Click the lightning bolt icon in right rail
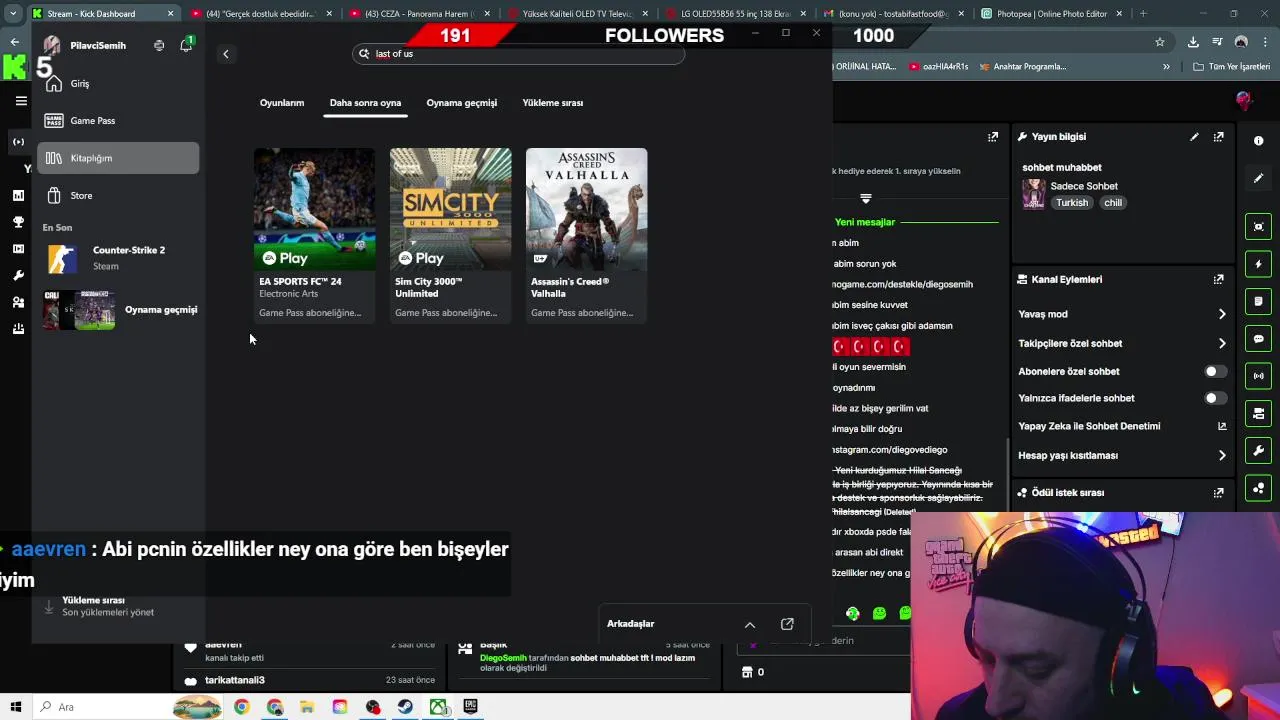1280x720 pixels. 1259,264
